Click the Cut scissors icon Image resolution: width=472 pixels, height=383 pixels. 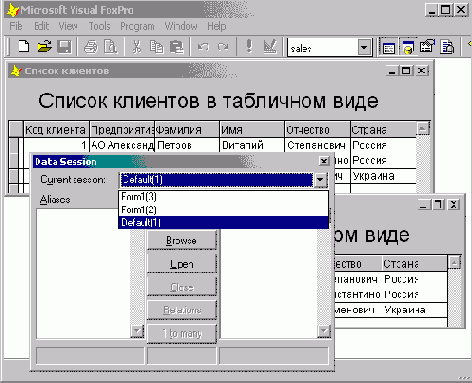(137, 47)
